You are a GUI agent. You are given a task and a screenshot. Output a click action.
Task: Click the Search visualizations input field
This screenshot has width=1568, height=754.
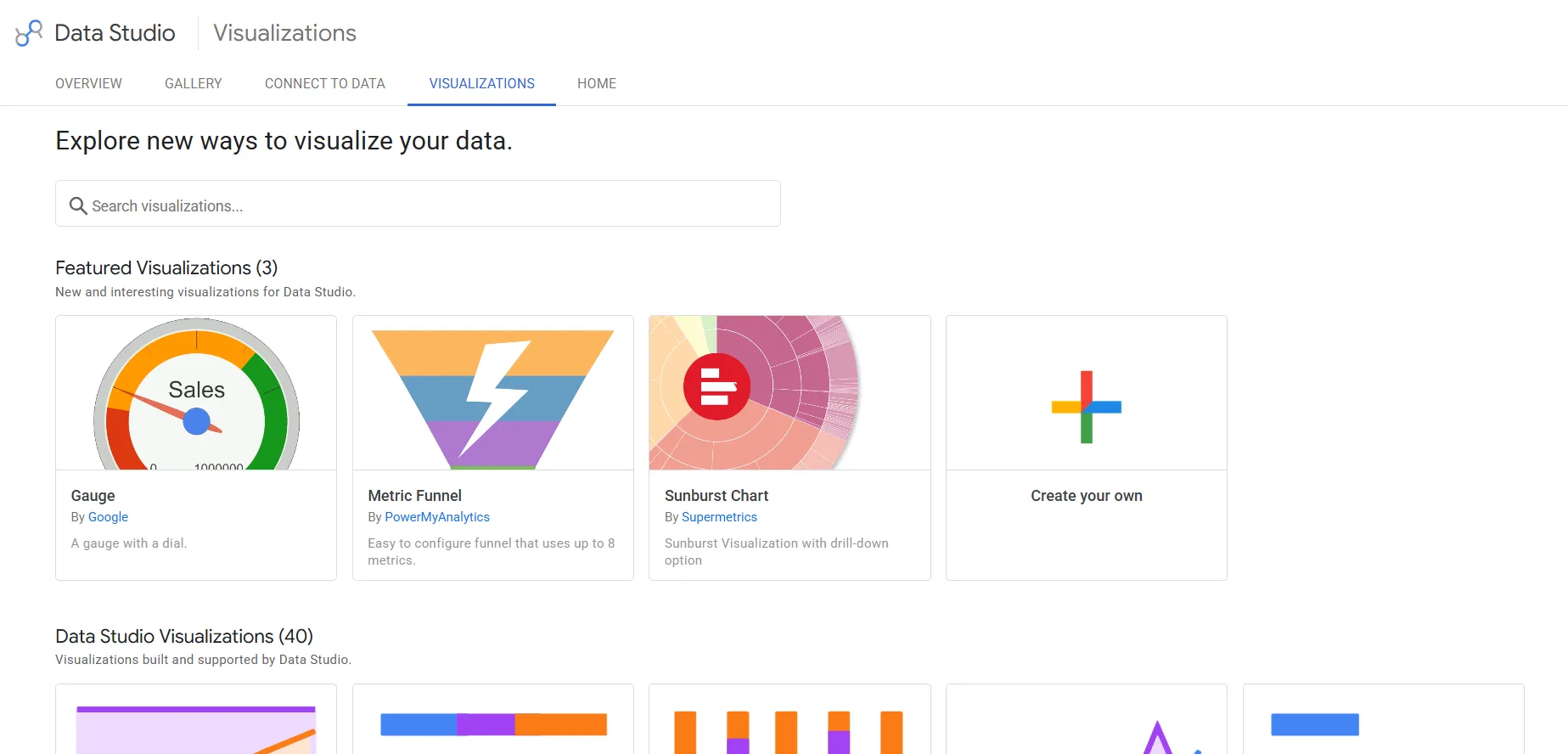click(x=418, y=204)
